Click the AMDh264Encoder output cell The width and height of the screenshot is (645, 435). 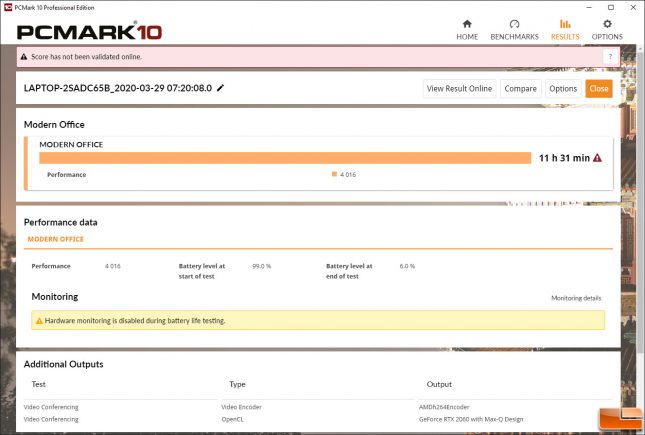[444, 407]
